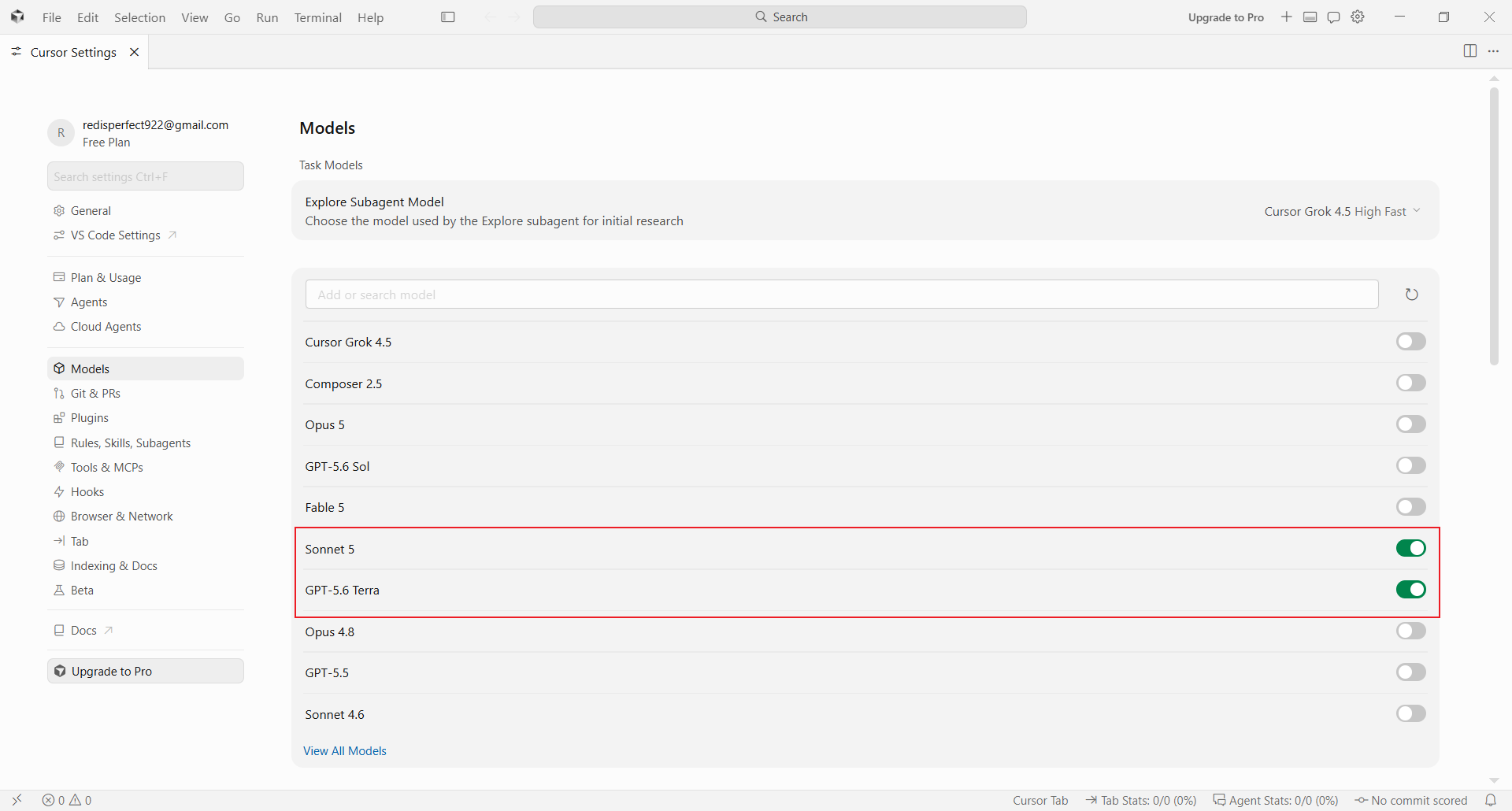Open Browser & Network section
1512x811 pixels.
pyautogui.click(x=146, y=517)
